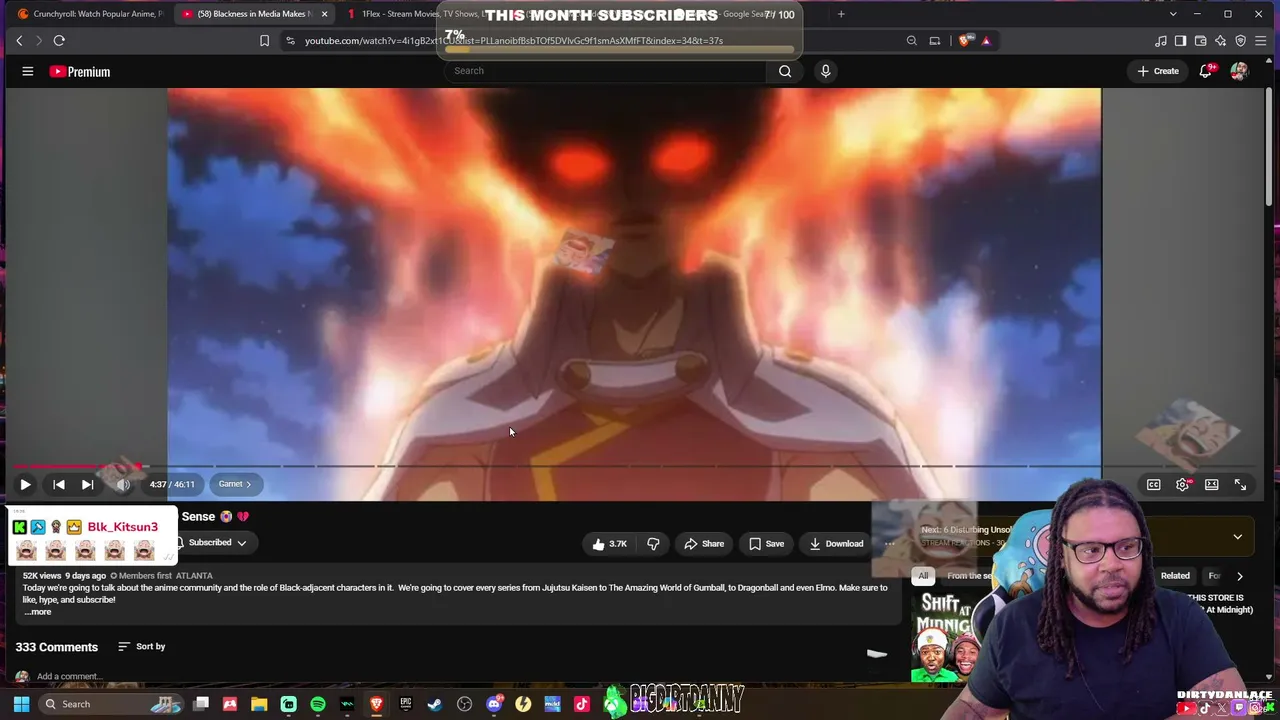Select the Related filter chip
Viewport: 1280px width, 720px height.
point(1175,576)
